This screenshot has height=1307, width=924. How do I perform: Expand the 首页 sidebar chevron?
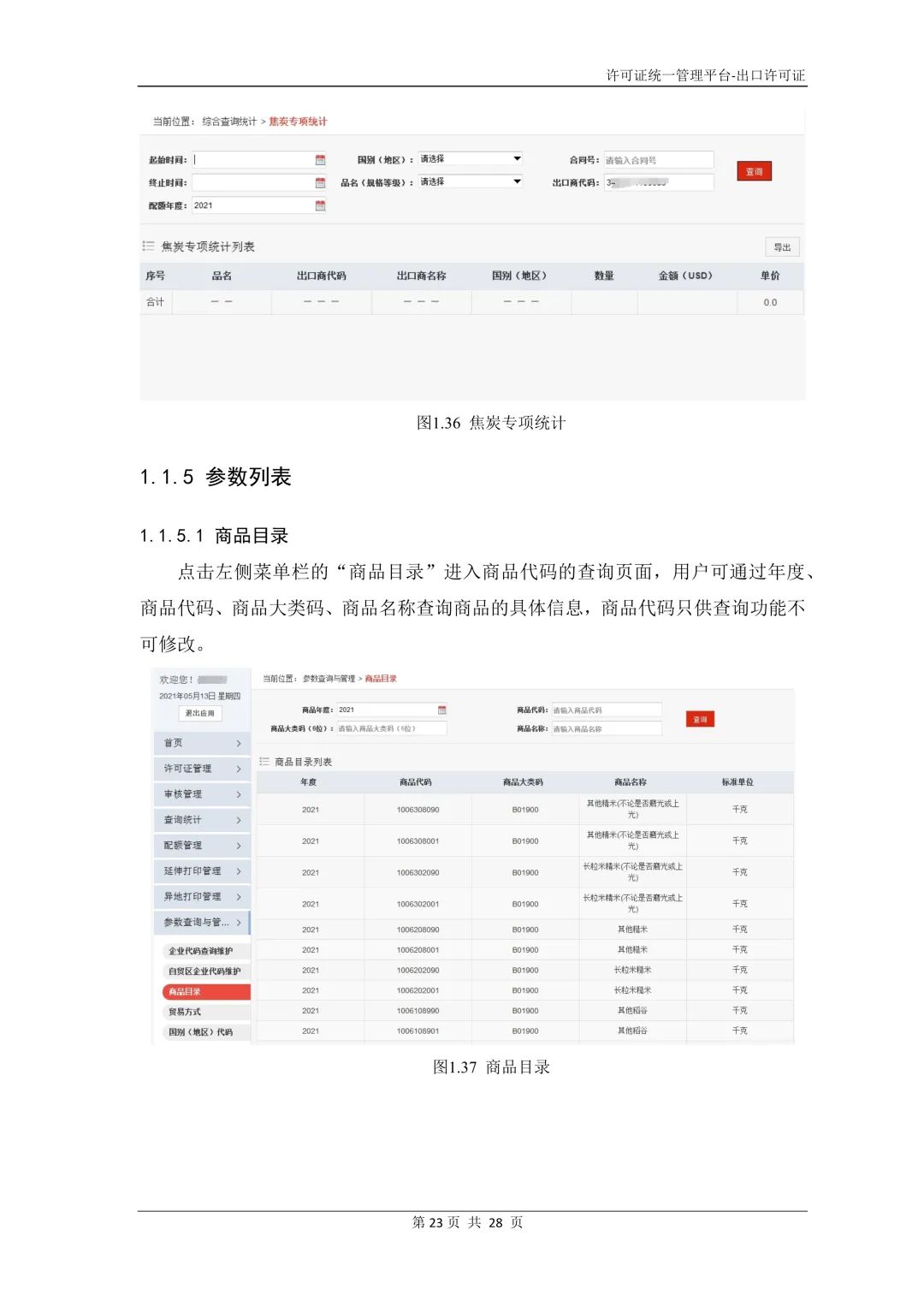click(239, 744)
